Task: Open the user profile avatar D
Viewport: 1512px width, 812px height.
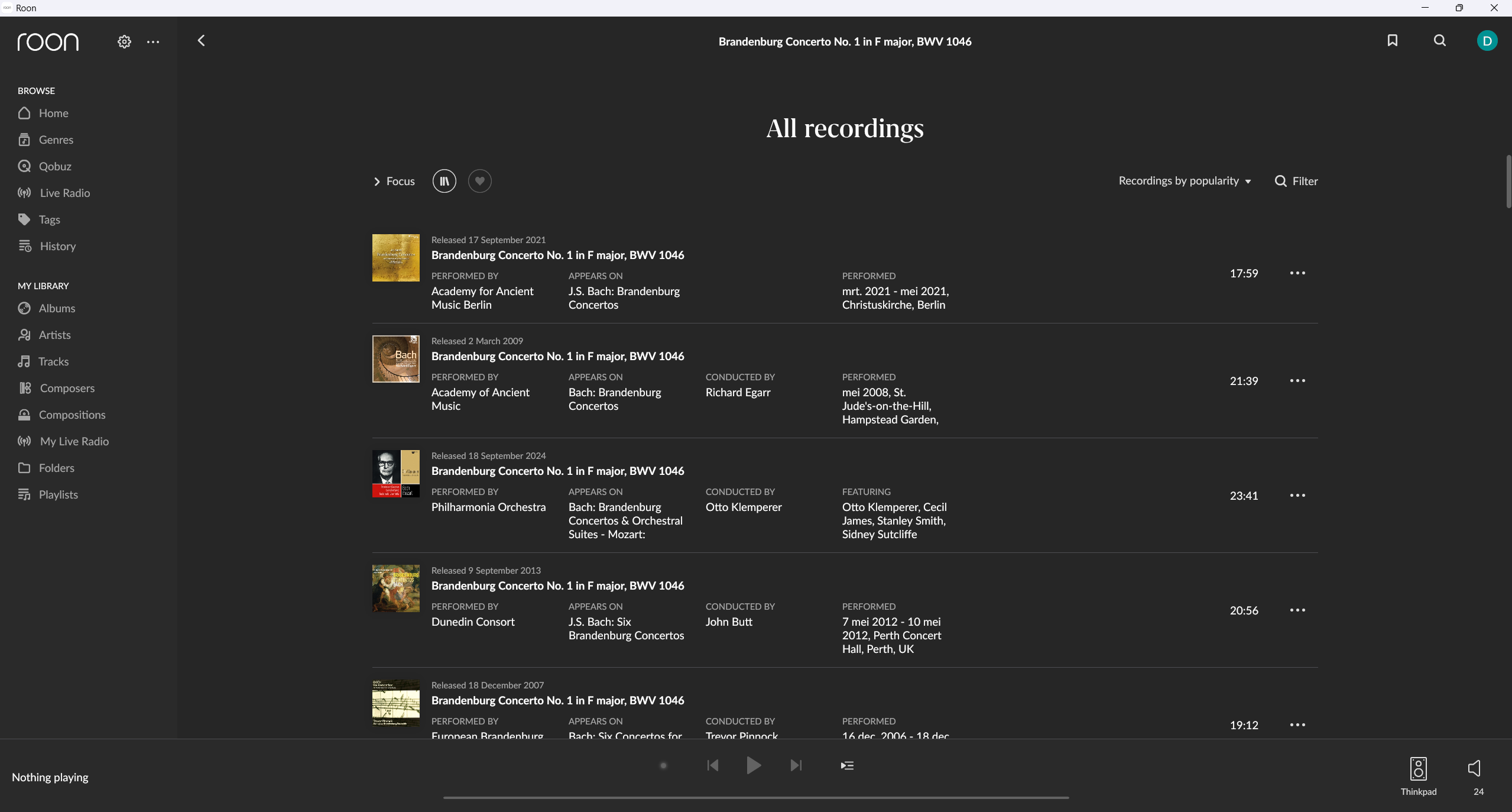Action: [x=1487, y=41]
